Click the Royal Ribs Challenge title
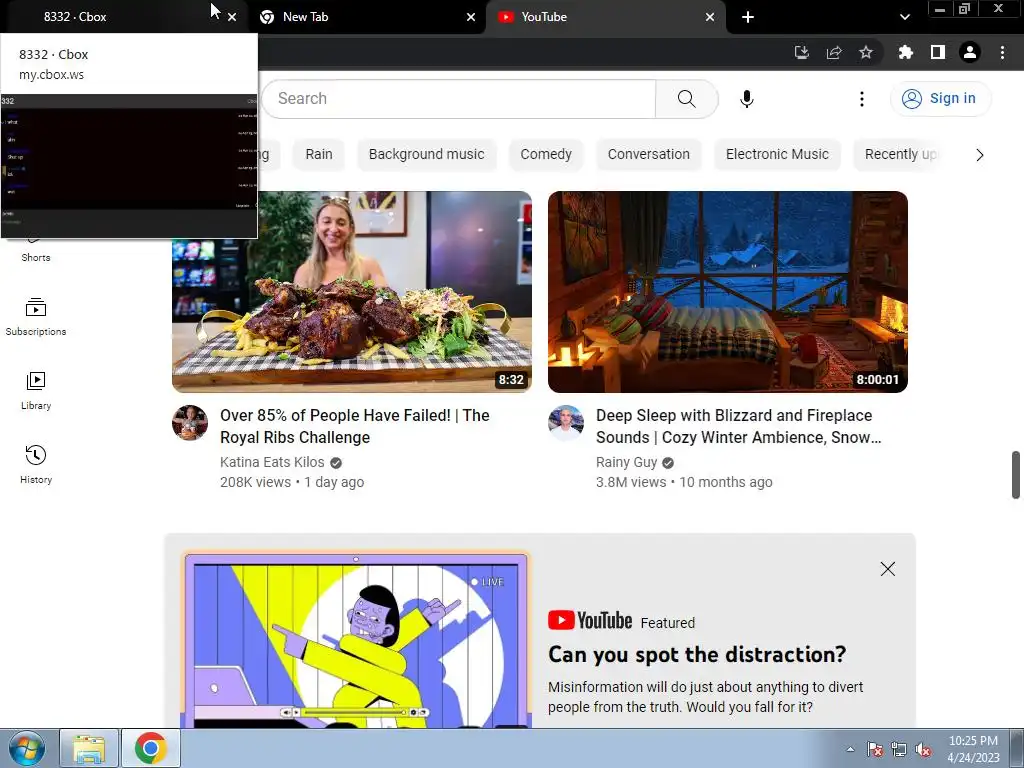Viewport: 1024px width, 768px height. [355, 426]
